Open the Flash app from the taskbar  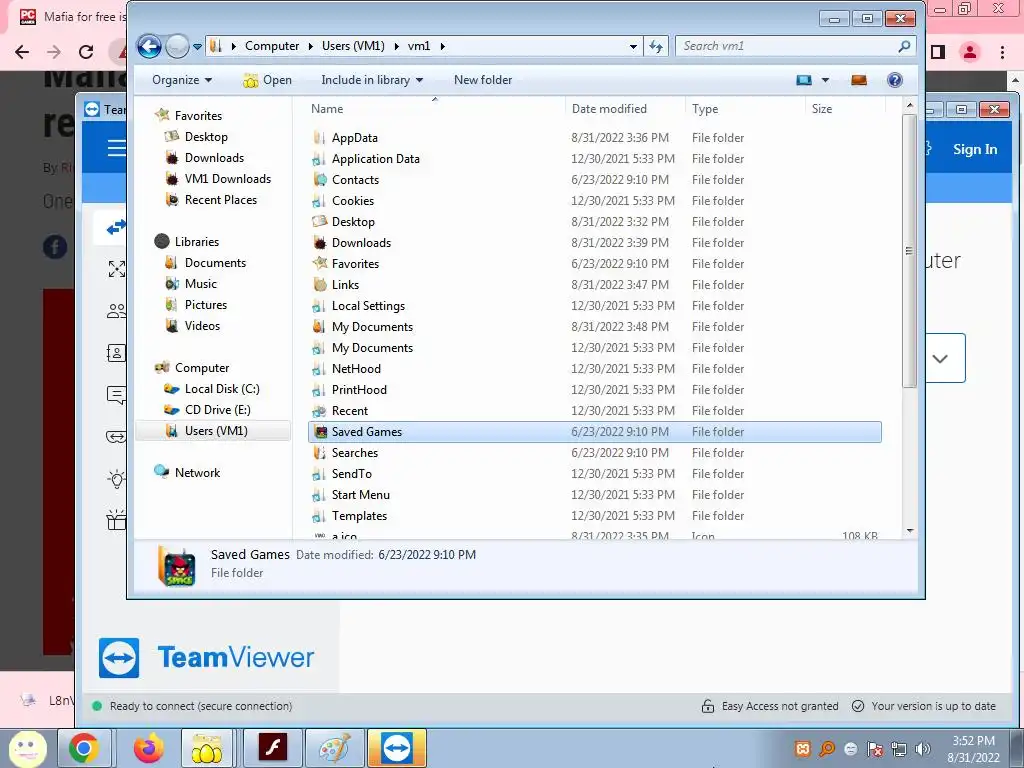tap(272, 748)
